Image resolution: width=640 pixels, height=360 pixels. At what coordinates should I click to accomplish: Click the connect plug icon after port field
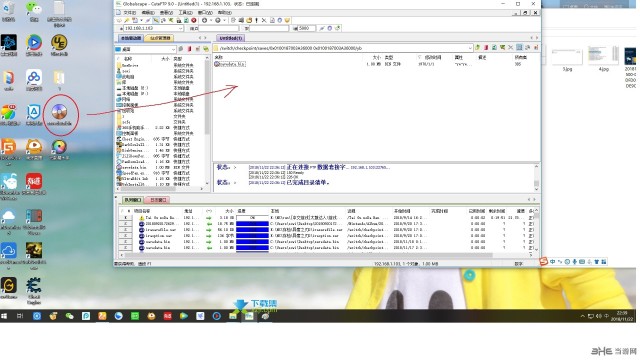tap(322, 28)
